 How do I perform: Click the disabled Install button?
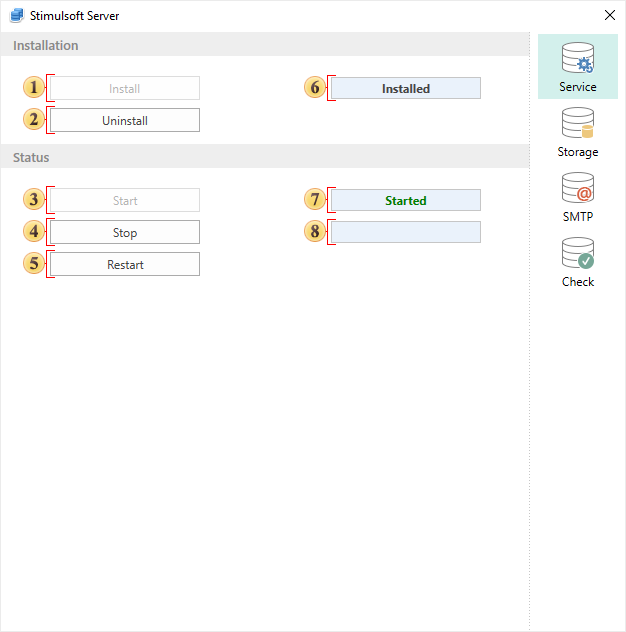coord(125,88)
